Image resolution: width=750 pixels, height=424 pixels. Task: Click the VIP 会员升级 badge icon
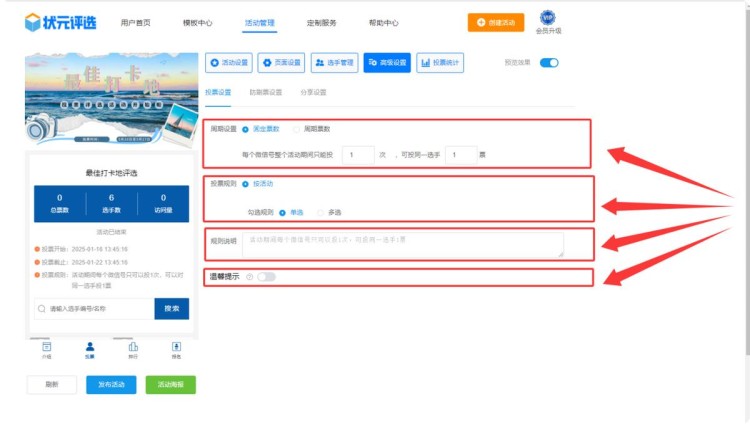coord(547,18)
